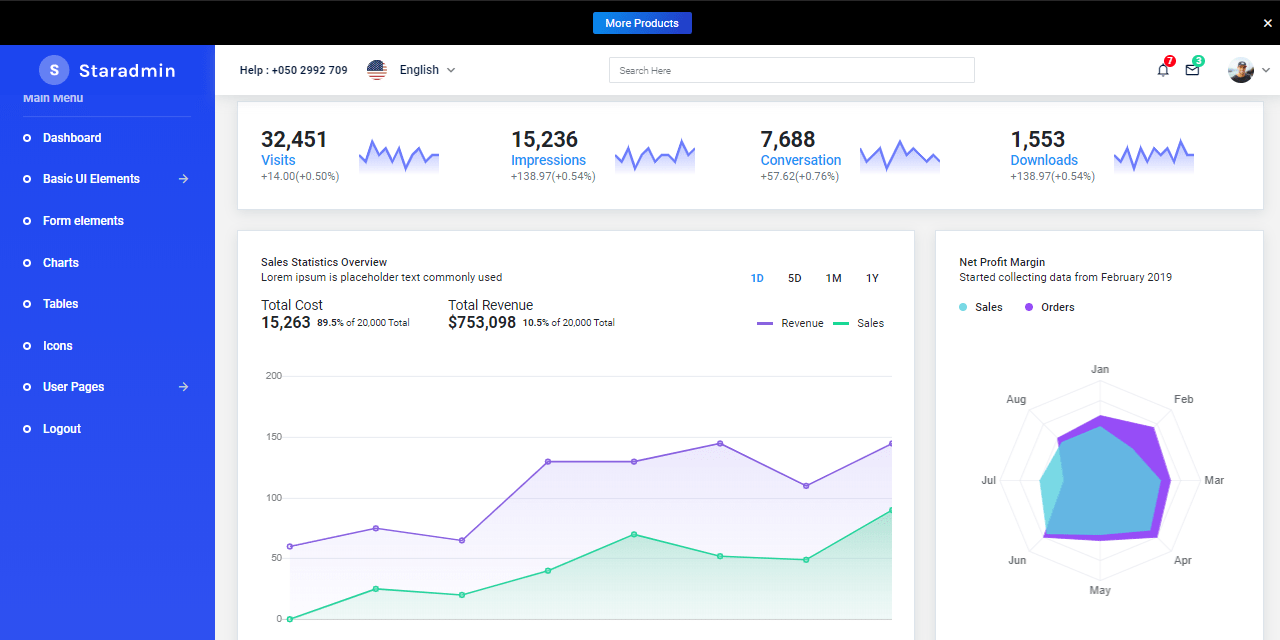Toggle the Orders legend on the radar chart
Screen dimensions: 1280x640
click(x=1048, y=307)
